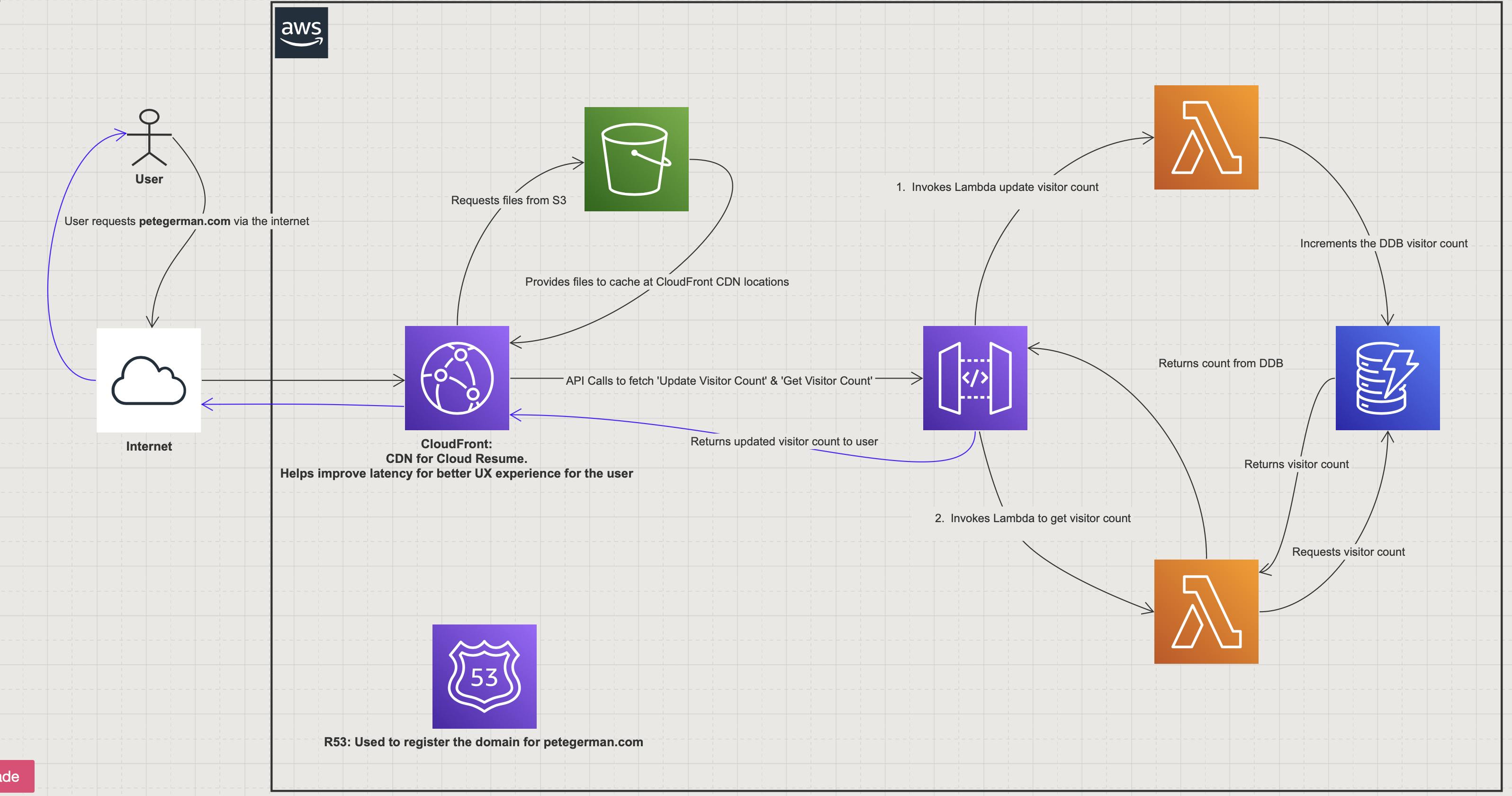
Task: Select '2. Invokes Lambda to get visitor count' label
Action: tap(1033, 518)
